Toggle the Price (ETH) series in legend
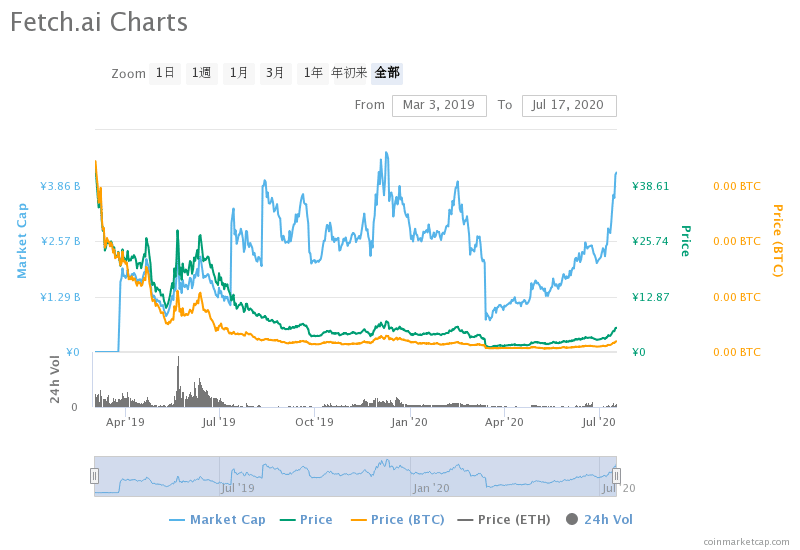This screenshot has height=550, width=800. (x=504, y=520)
